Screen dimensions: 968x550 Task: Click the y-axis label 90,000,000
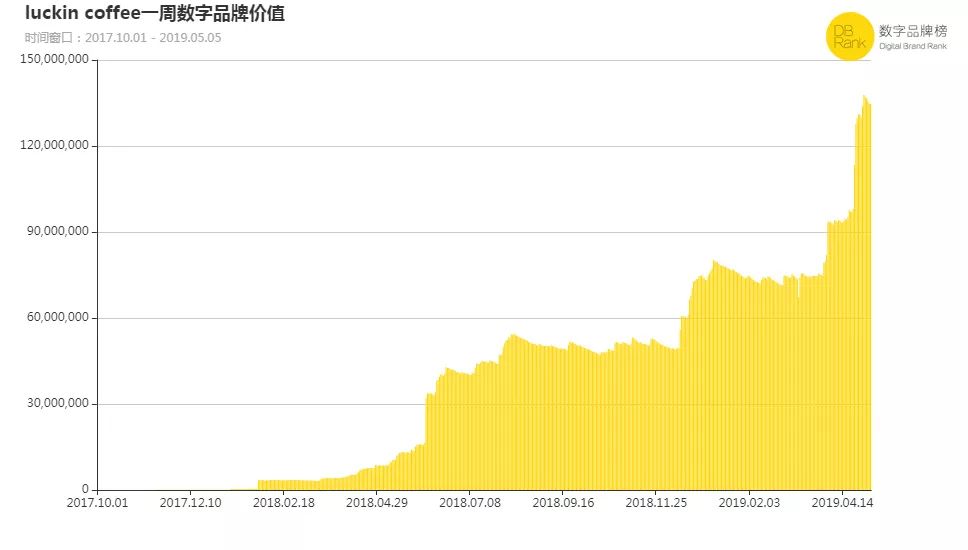coord(57,231)
